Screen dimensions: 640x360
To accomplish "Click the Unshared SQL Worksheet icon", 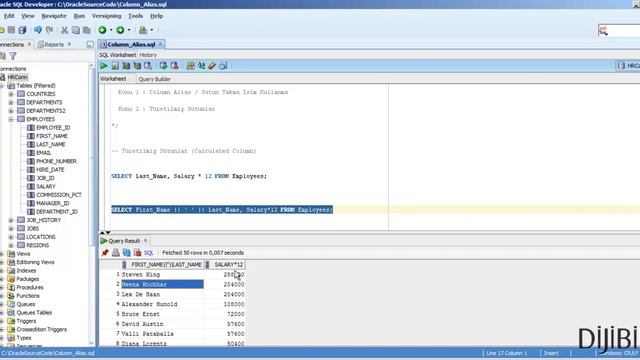I will [190, 66].
